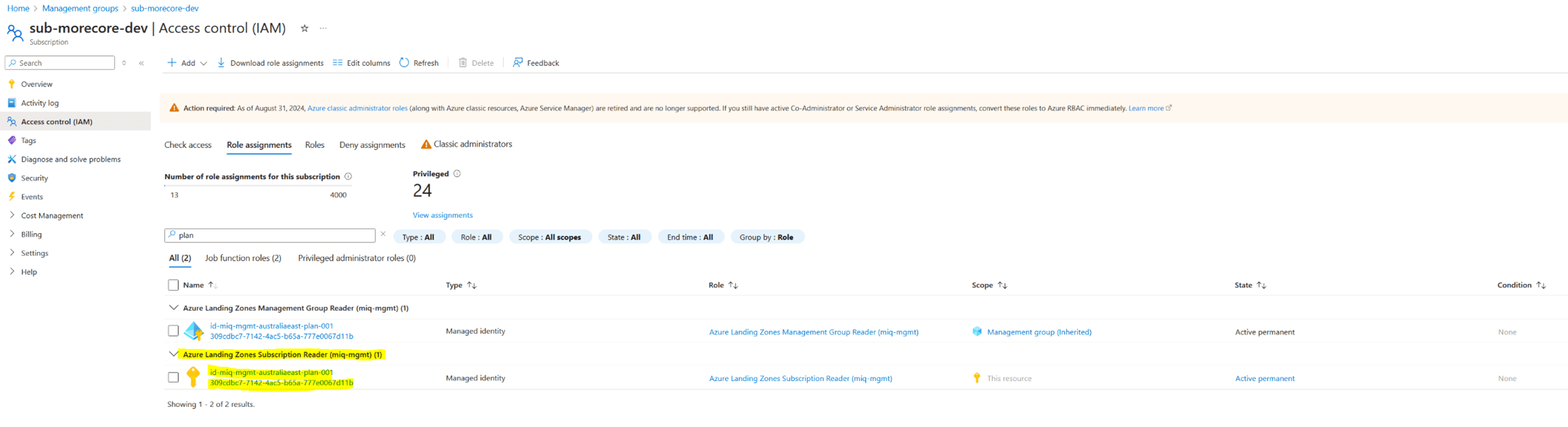Click the Refresh toolbar button

point(419,63)
